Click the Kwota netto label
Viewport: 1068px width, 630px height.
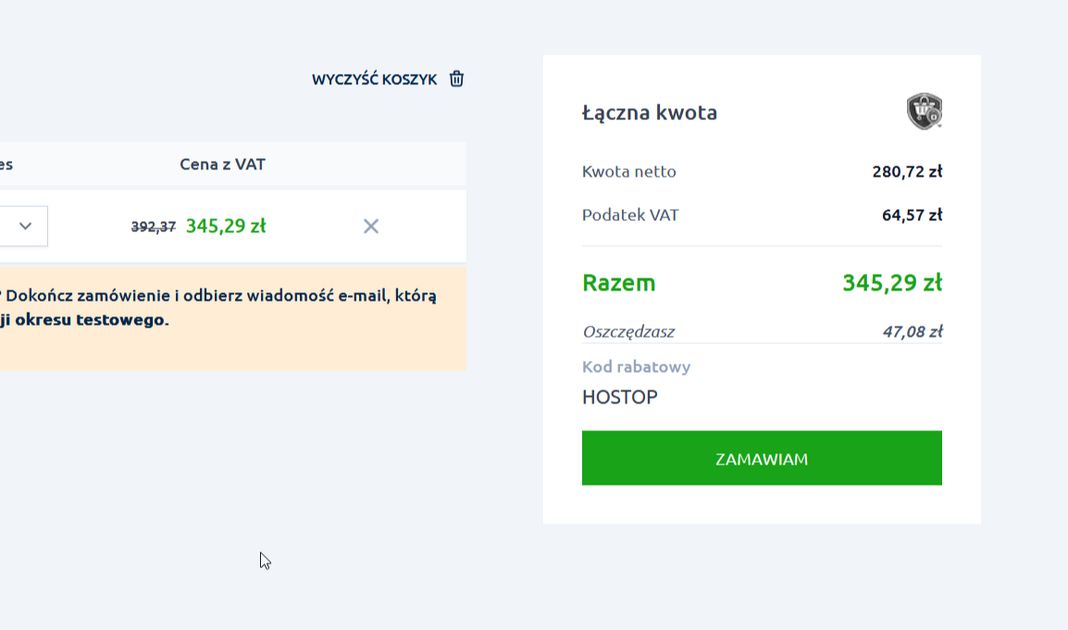tap(629, 171)
